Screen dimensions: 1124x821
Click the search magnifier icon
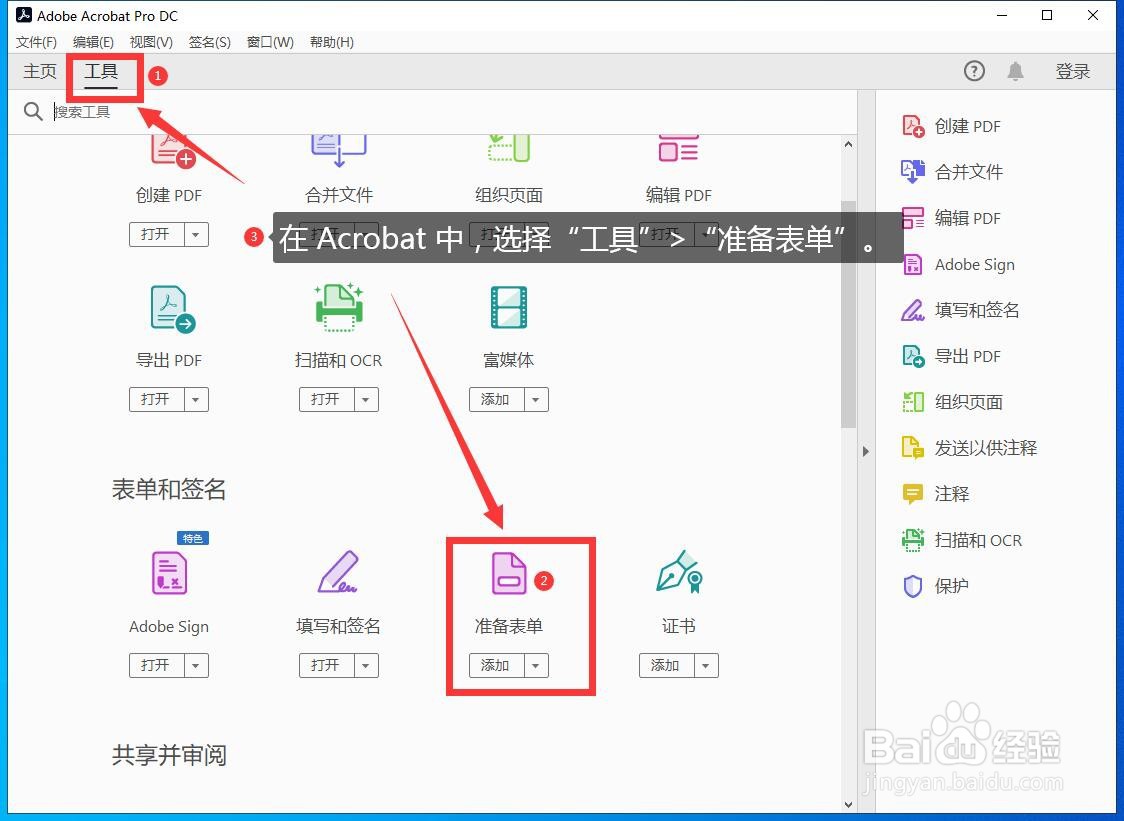tap(33, 111)
